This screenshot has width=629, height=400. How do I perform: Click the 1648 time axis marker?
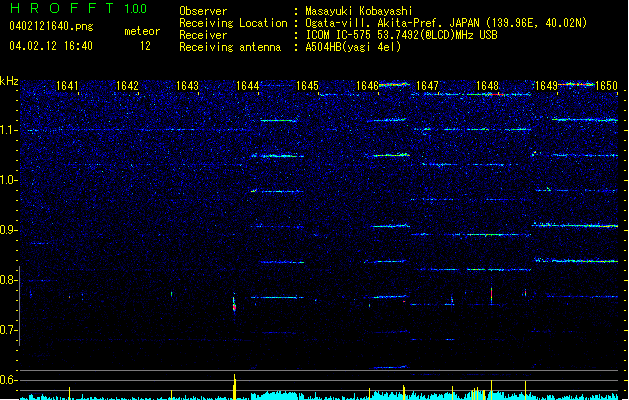pyautogui.click(x=487, y=86)
